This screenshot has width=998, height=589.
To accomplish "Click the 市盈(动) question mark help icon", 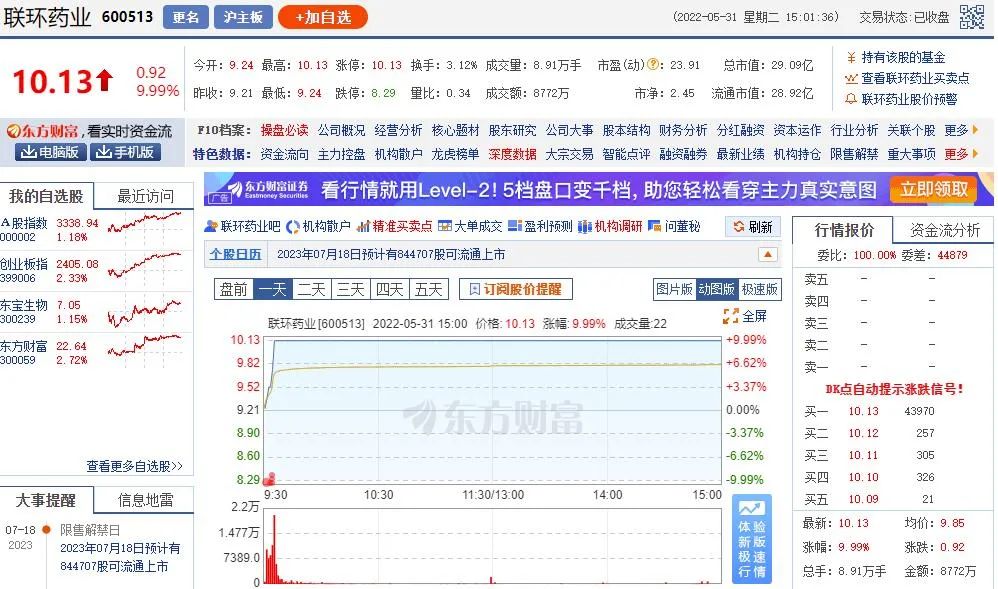I will pos(654,65).
